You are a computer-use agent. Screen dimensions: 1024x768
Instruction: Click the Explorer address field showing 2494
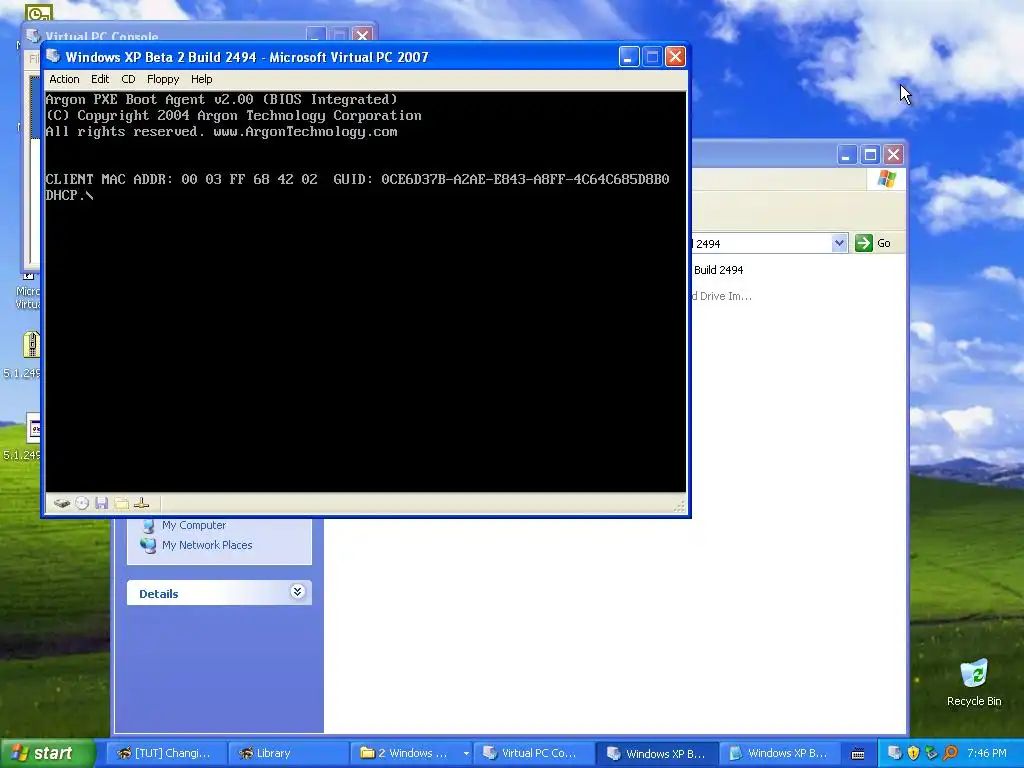pyautogui.click(x=761, y=244)
